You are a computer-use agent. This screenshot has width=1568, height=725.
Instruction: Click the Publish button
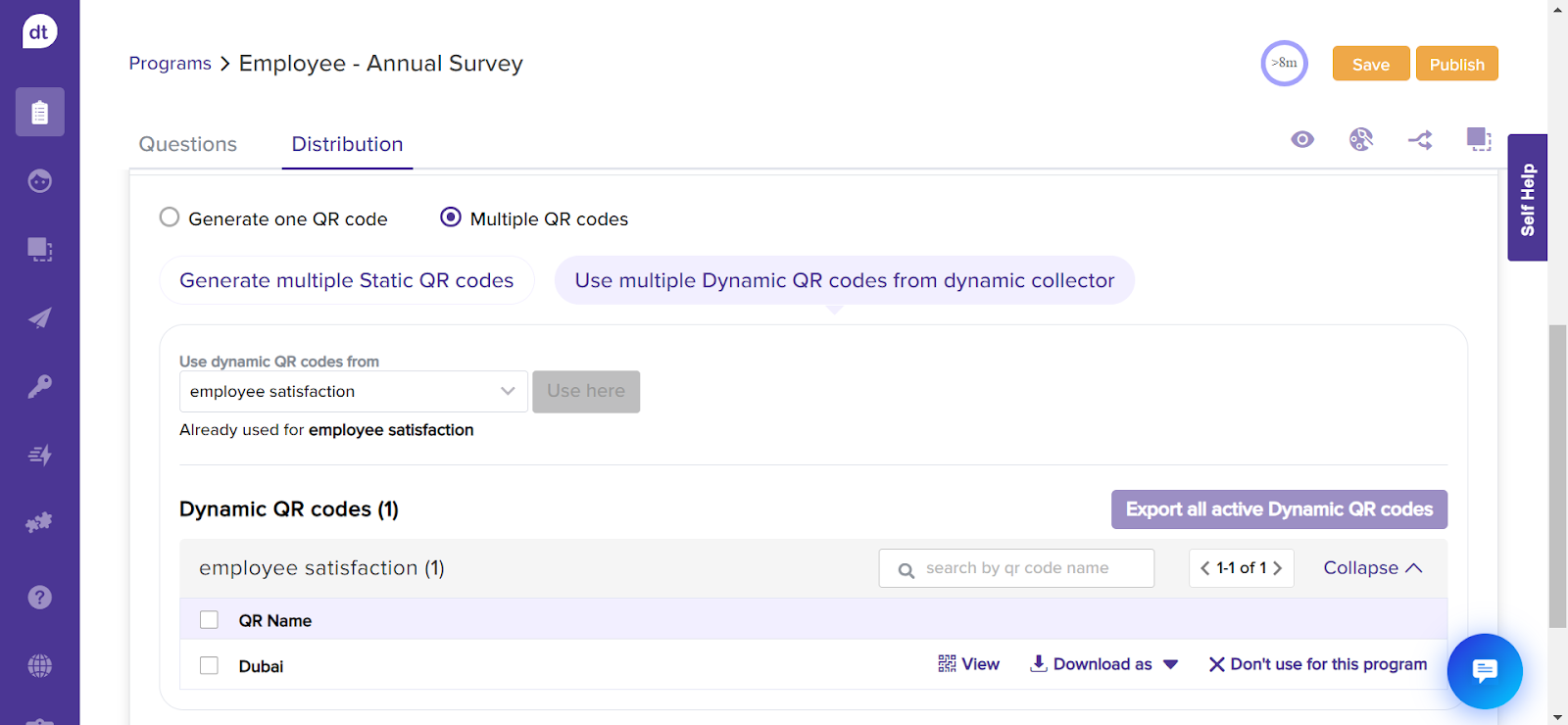(x=1456, y=65)
